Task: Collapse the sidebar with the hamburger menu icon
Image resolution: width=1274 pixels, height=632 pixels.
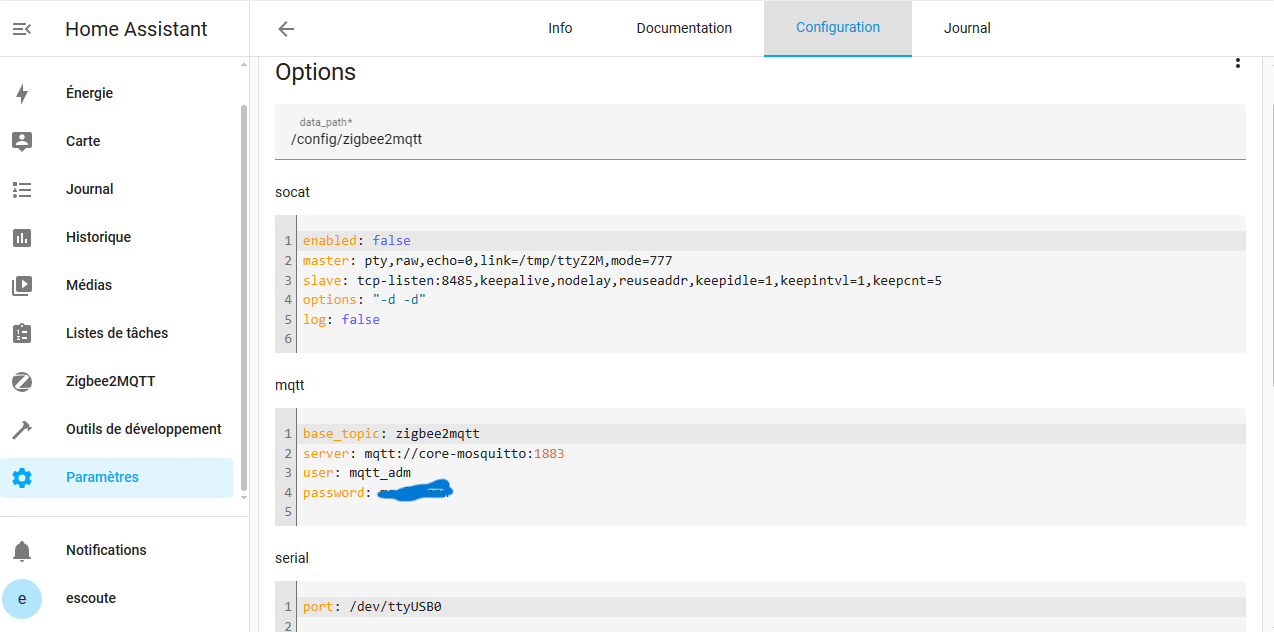Action: pyautogui.click(x=22, y=29)
